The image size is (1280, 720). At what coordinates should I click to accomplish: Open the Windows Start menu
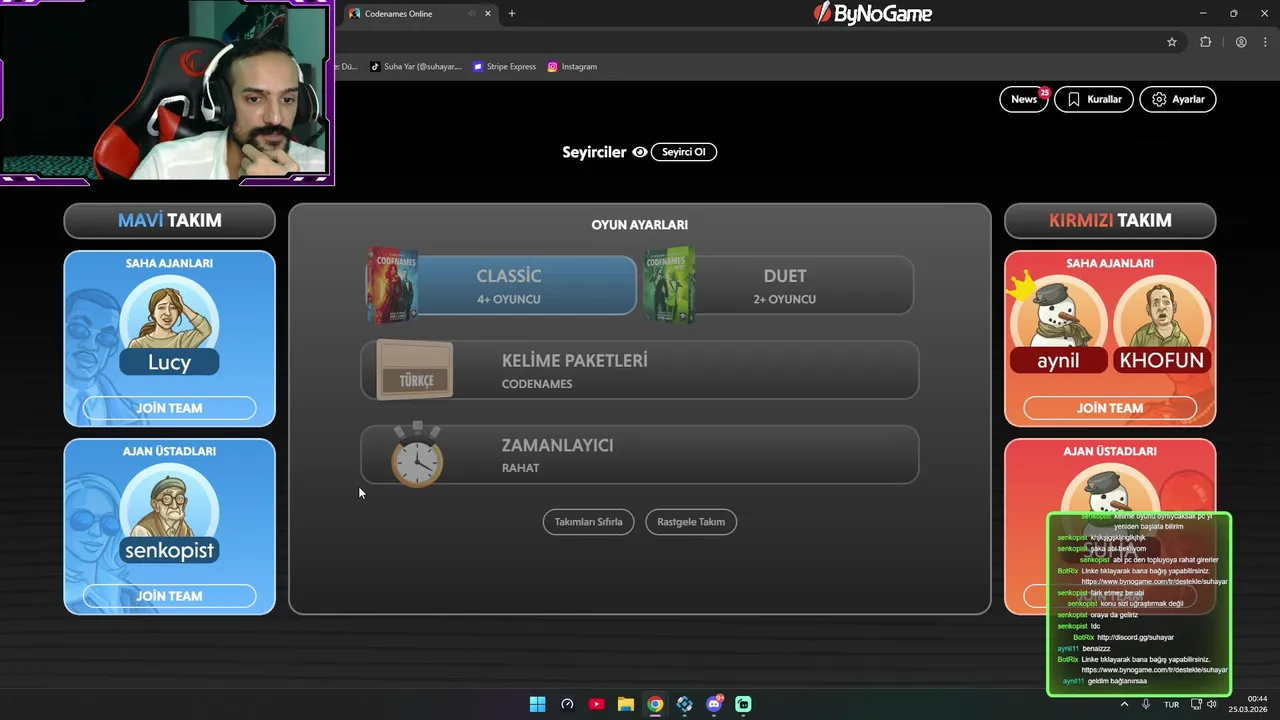[x=537, y=704]
